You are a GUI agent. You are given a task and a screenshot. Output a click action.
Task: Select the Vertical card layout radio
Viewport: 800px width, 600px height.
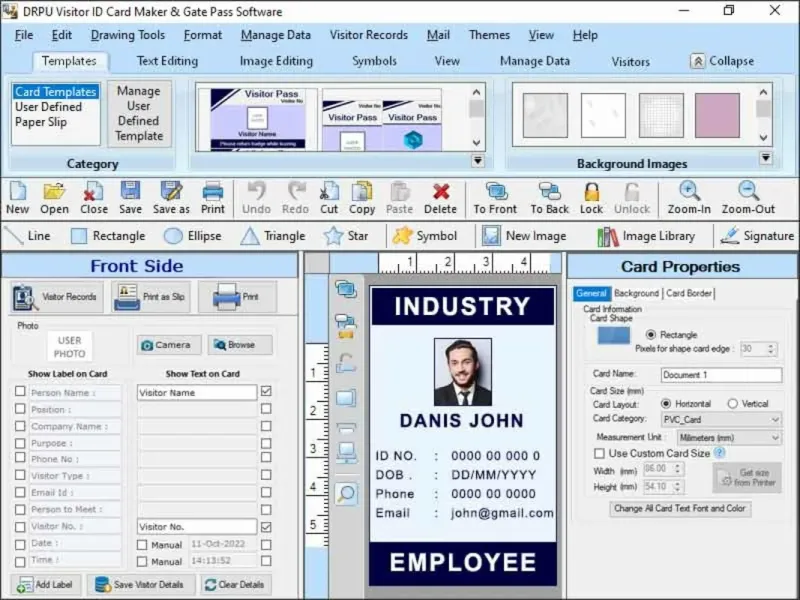[732, 404]
